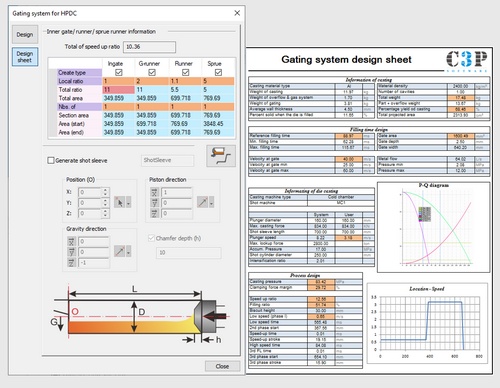Click the Gravity direction Y value field
This screenshot has height=388, width=500.
pyautogui.click(x=94, y=252)
